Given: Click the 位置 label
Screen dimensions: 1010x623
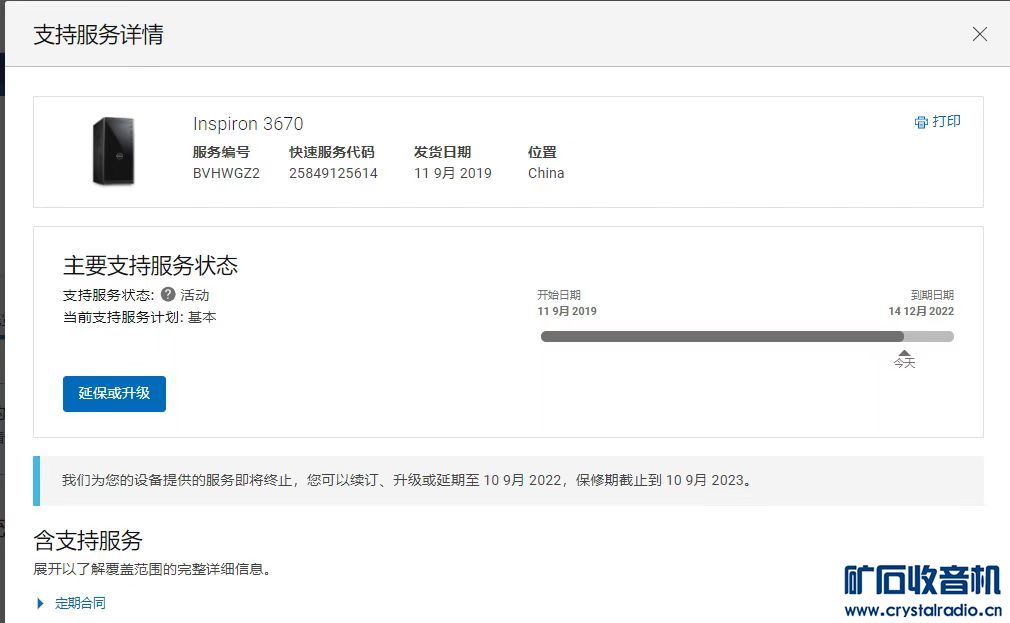Looking at the screenshot, I should pos(542,152).
